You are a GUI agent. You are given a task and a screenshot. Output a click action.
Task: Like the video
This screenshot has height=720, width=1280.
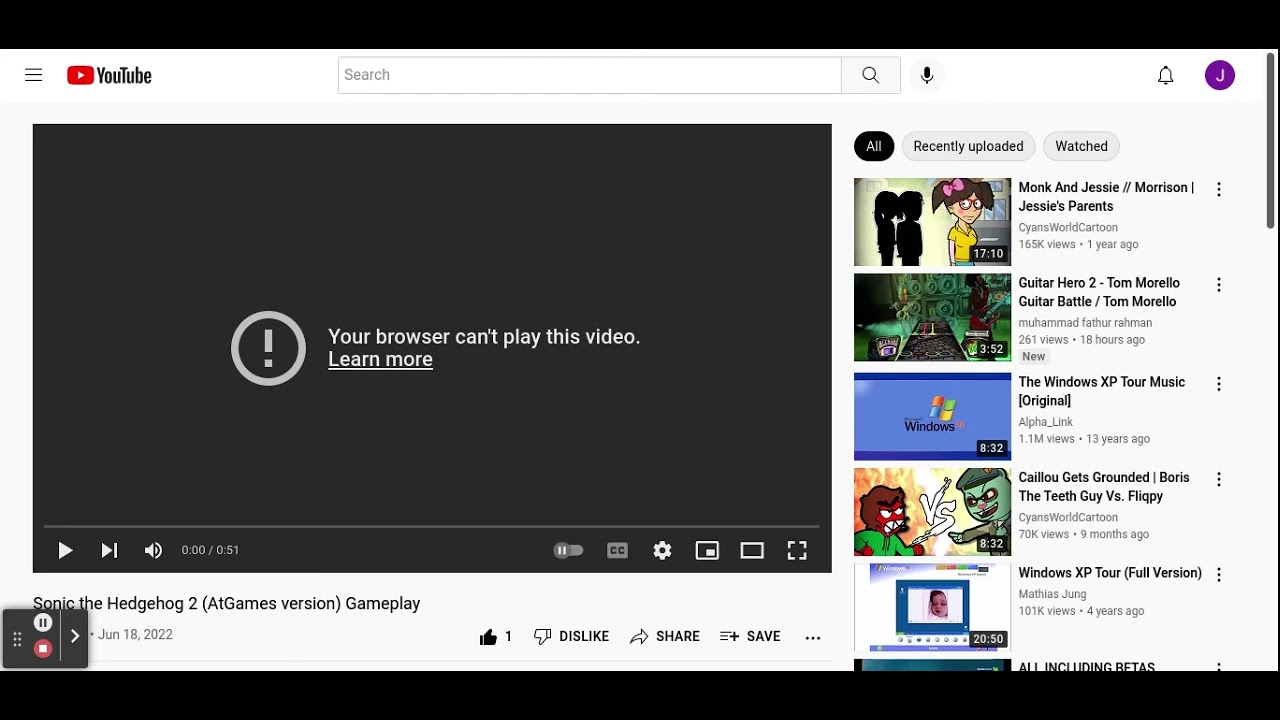(495, 636)
